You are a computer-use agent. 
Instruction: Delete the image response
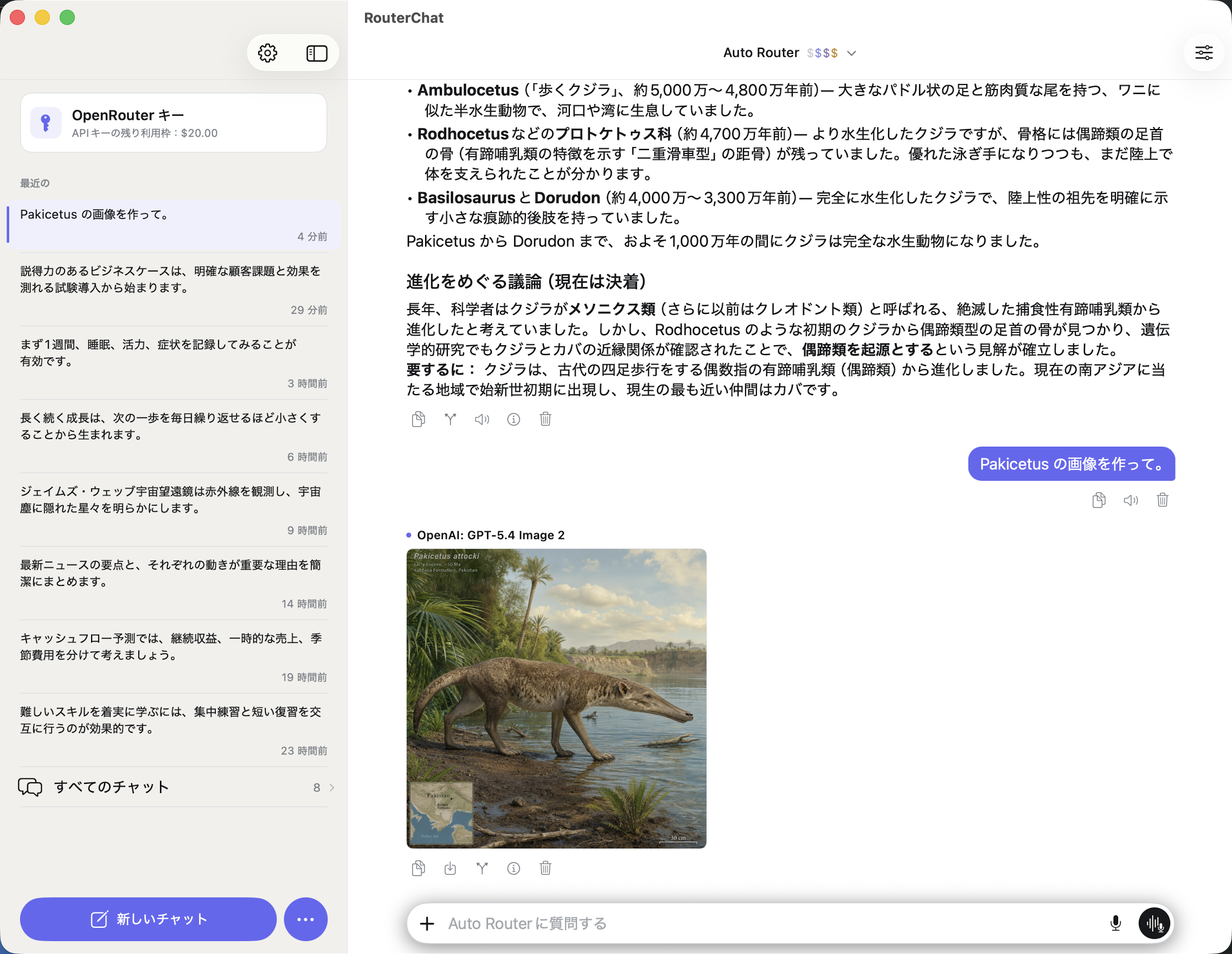(546, 868)
